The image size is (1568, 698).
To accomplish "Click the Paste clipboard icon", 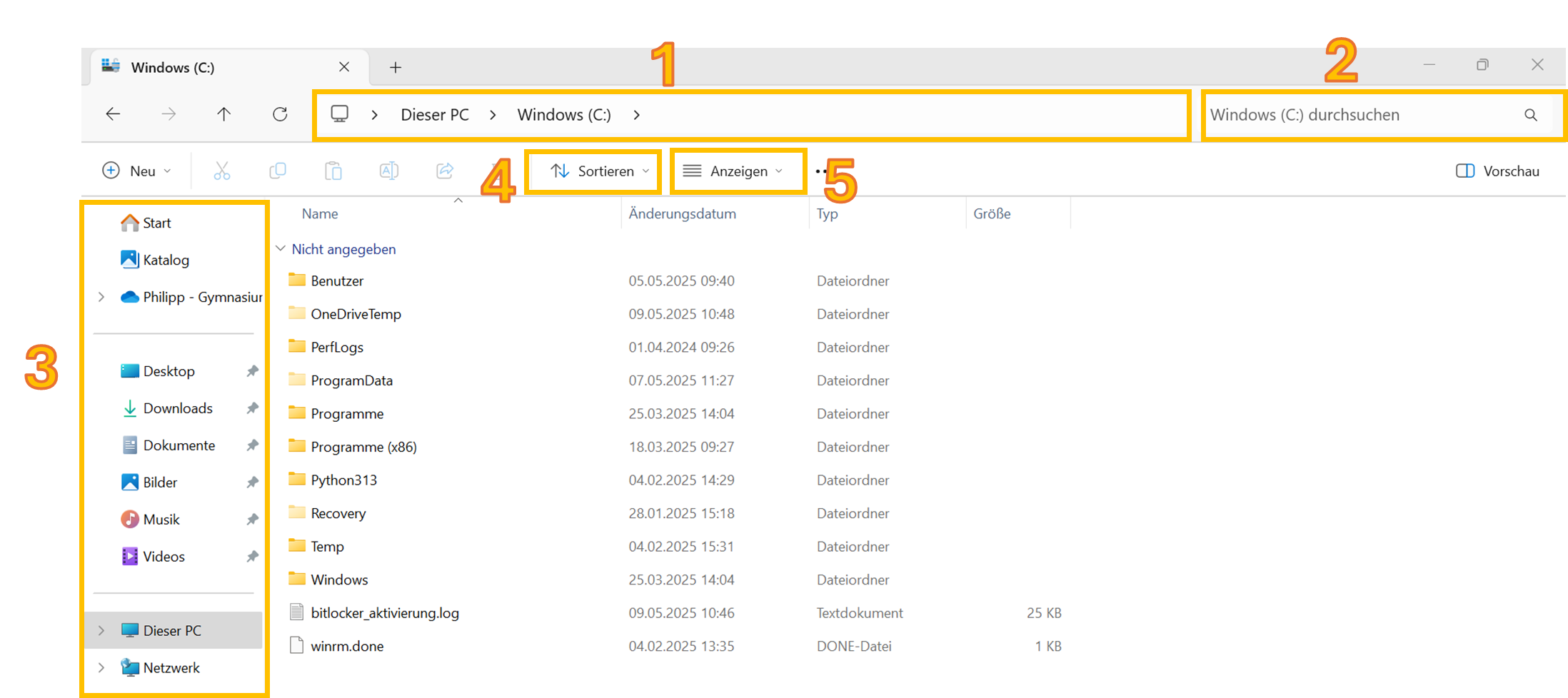I will click(x=333, y=171).
